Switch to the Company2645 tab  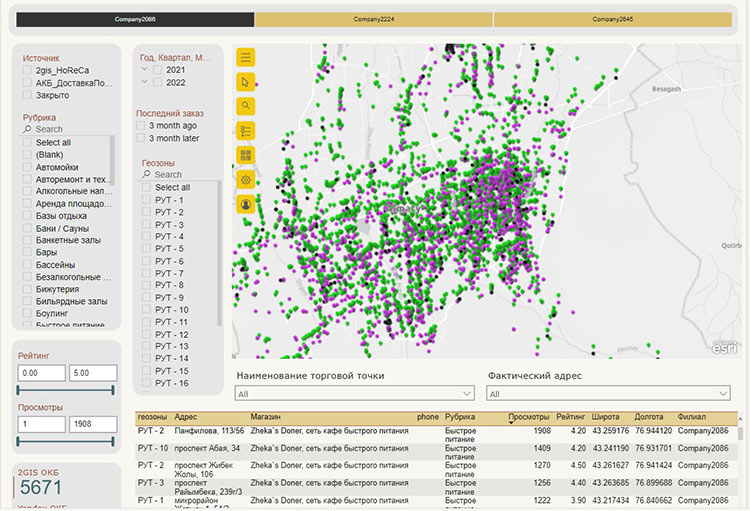[x=612, y=19]
